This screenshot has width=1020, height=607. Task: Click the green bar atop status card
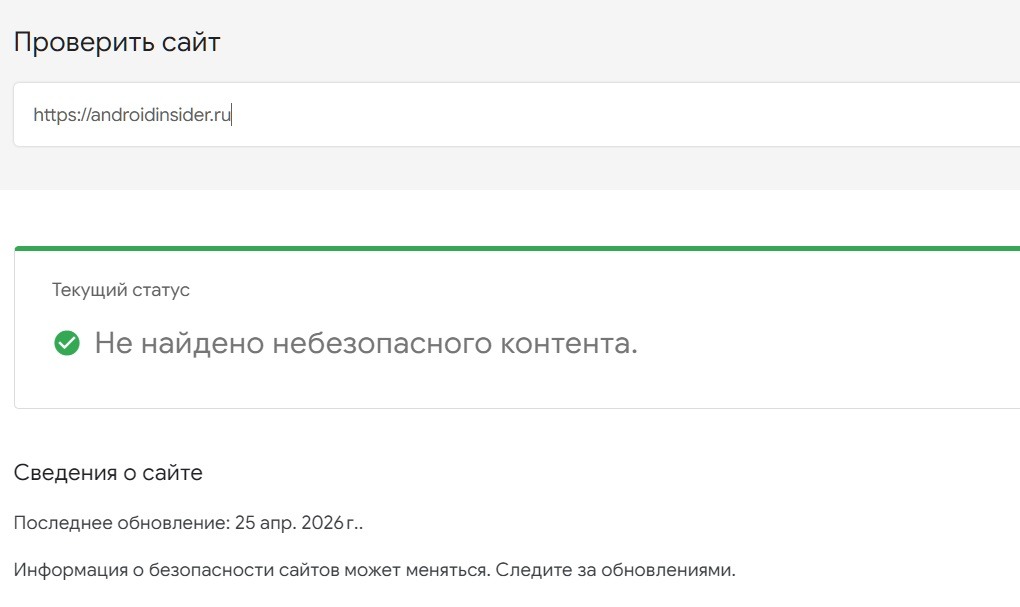[x=517, y=249]
